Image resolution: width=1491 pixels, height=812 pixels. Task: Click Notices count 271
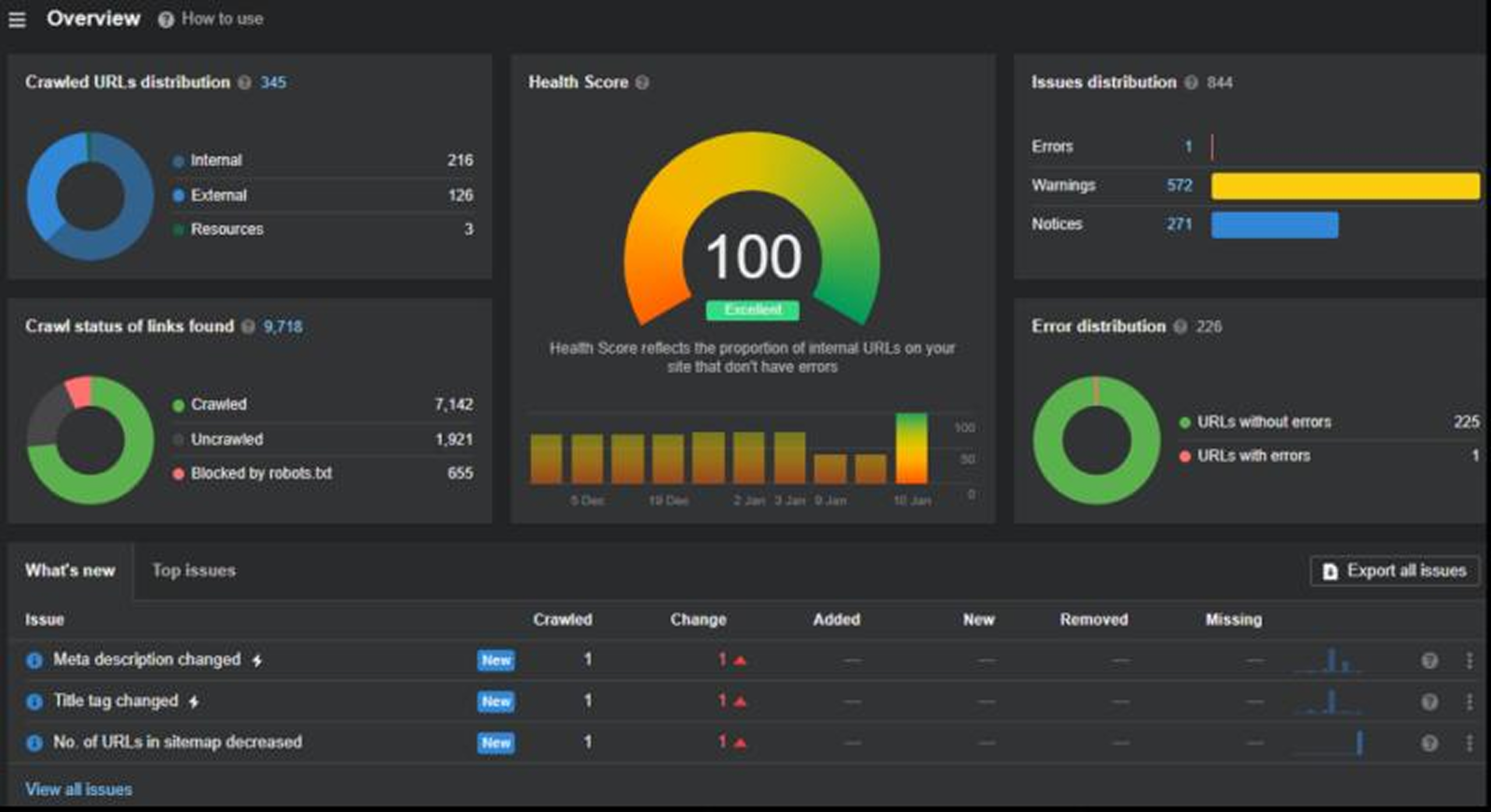(1179, 225)
